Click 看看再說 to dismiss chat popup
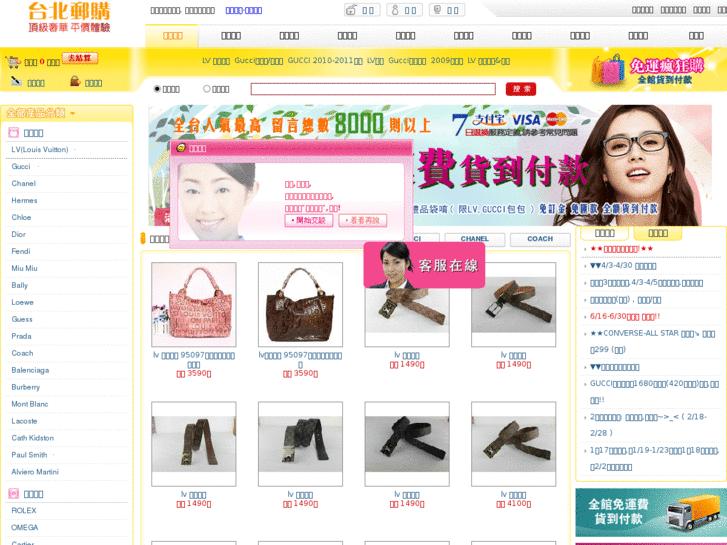The height and width of the screenshot is (545, 727). click(x=363, y=220)
